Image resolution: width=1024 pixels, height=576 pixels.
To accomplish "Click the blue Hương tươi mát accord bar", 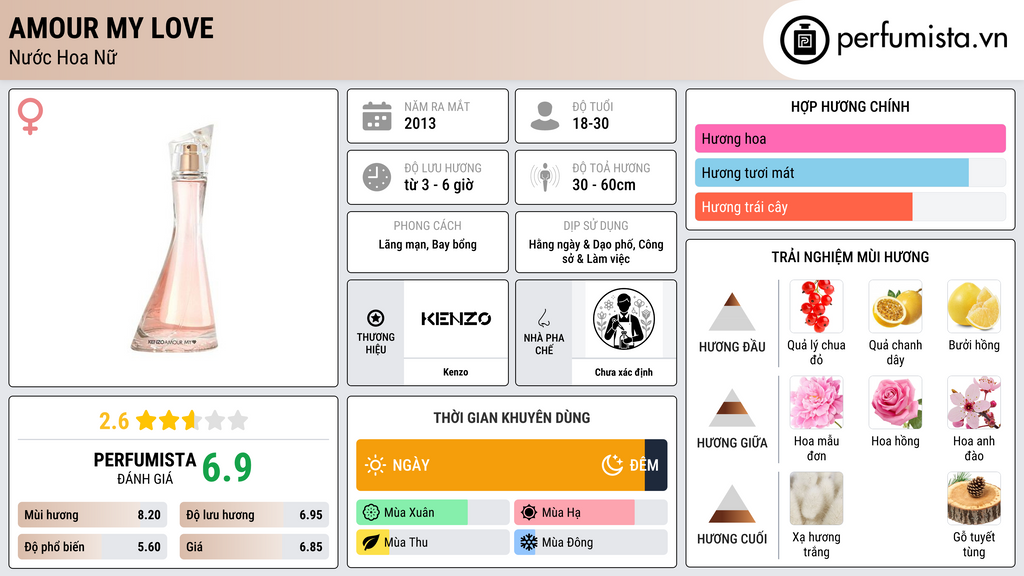I will 832,172.
